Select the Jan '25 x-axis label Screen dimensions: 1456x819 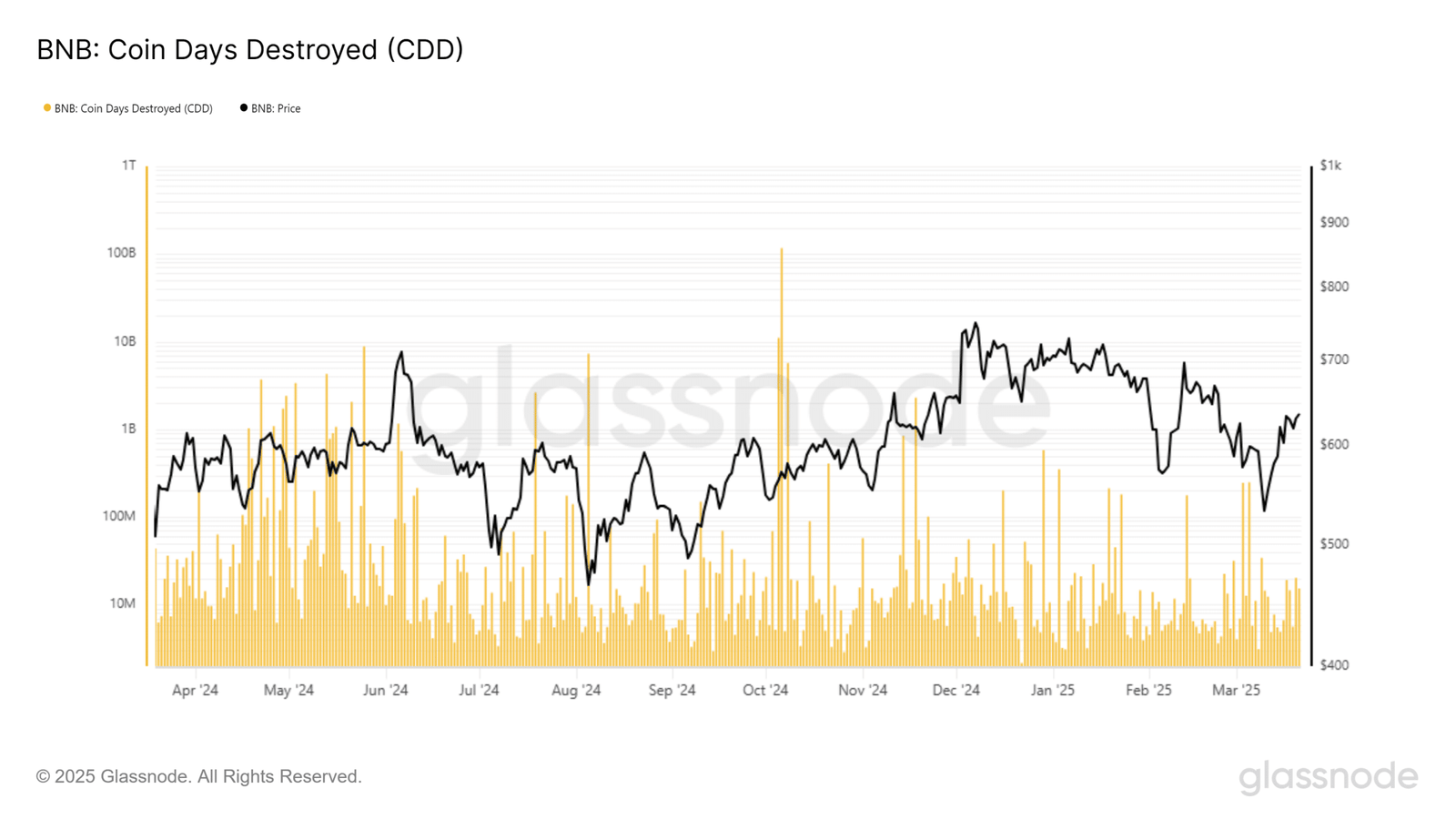1052,690
